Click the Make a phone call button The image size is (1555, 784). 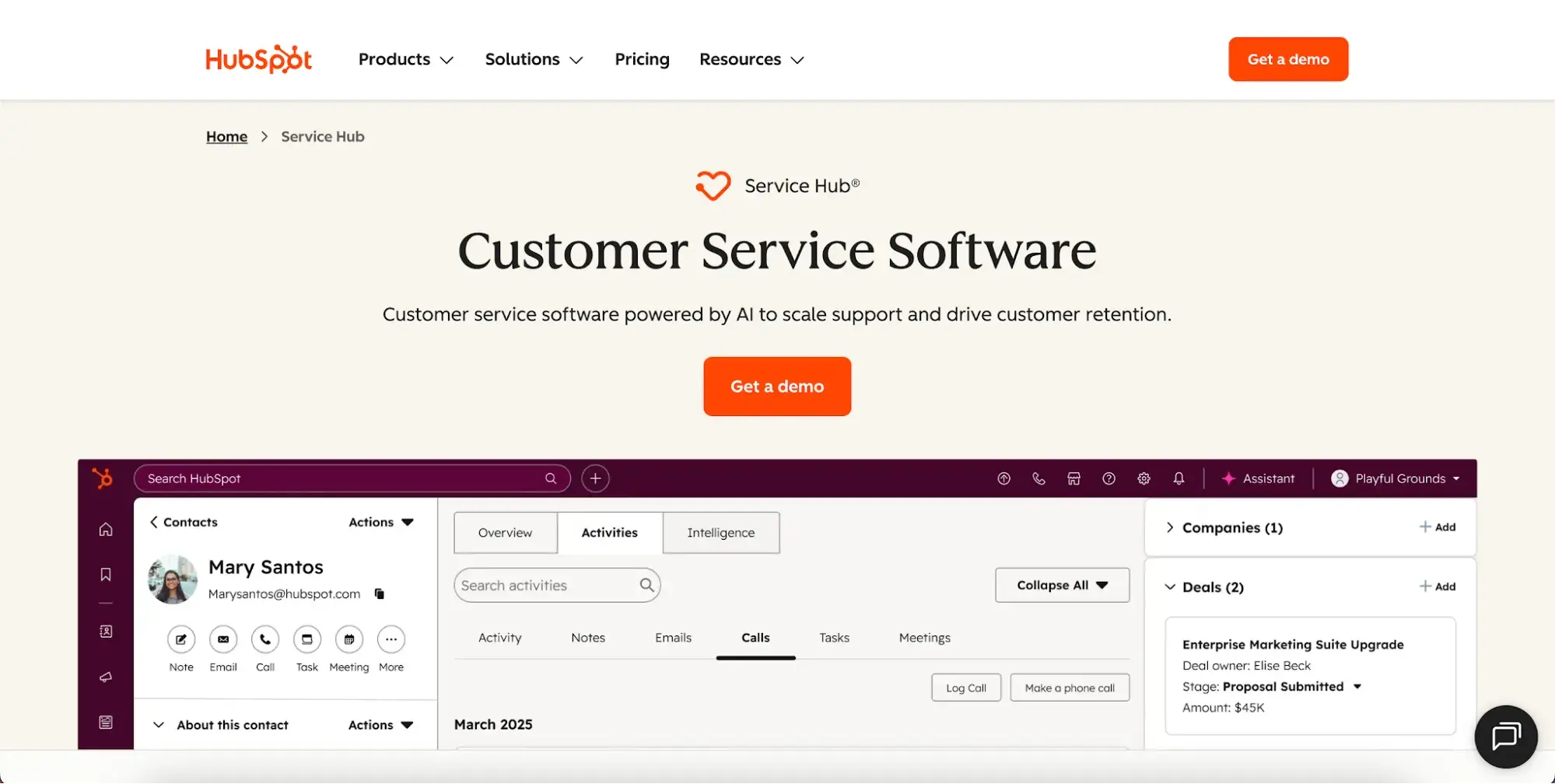[x=1070, y=688]
